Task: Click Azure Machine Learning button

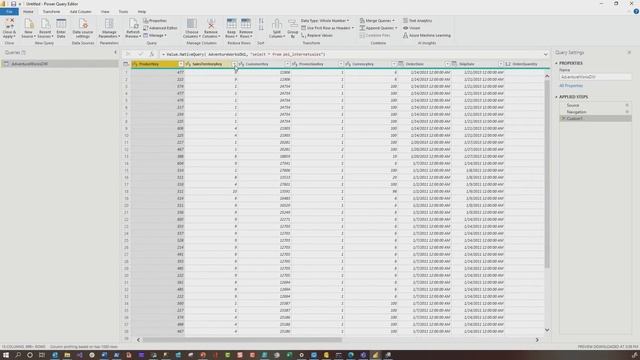Action: [x=427, y=36]
